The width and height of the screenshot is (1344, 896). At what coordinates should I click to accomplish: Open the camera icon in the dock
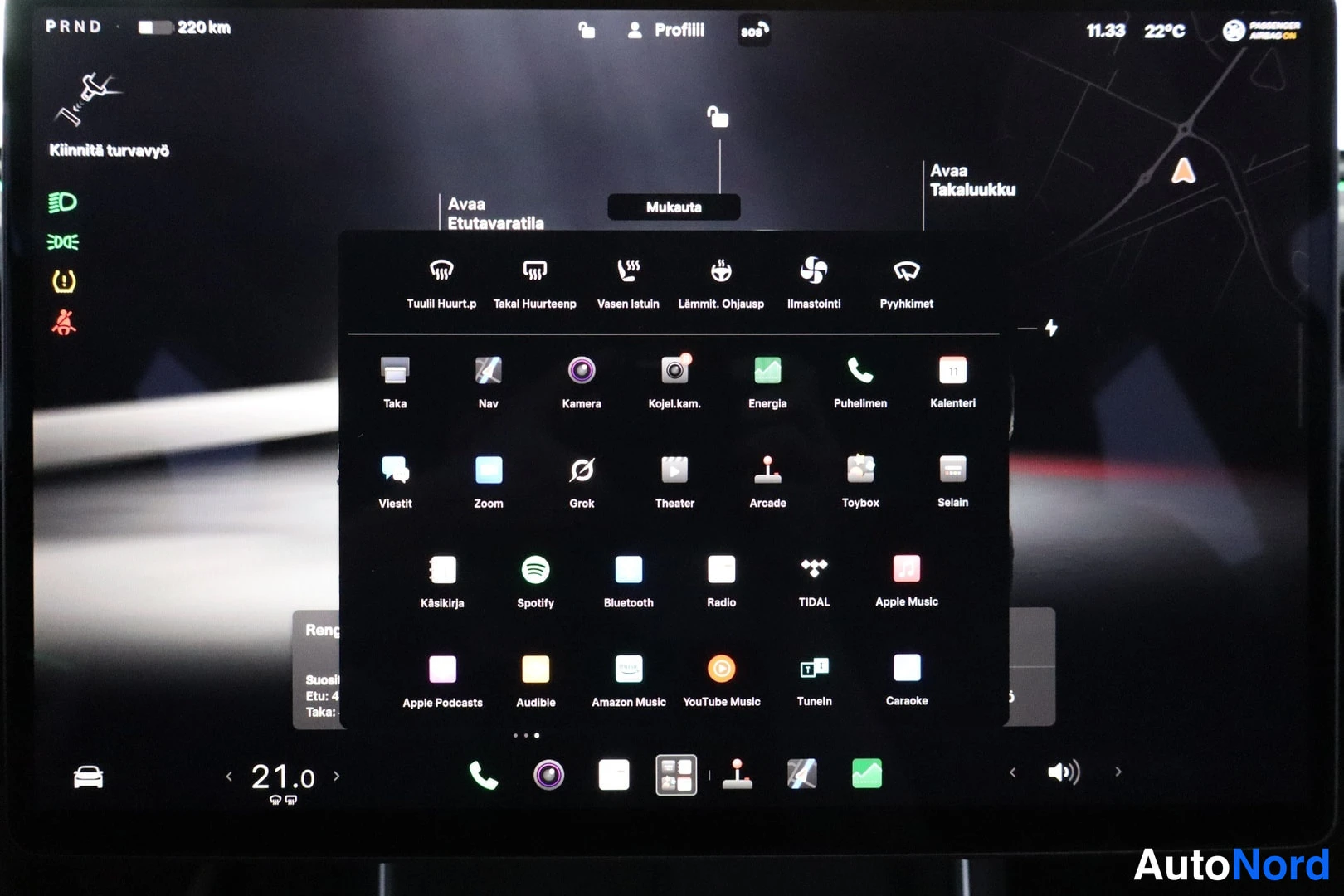pyautogui.click(x=548, y=776)
